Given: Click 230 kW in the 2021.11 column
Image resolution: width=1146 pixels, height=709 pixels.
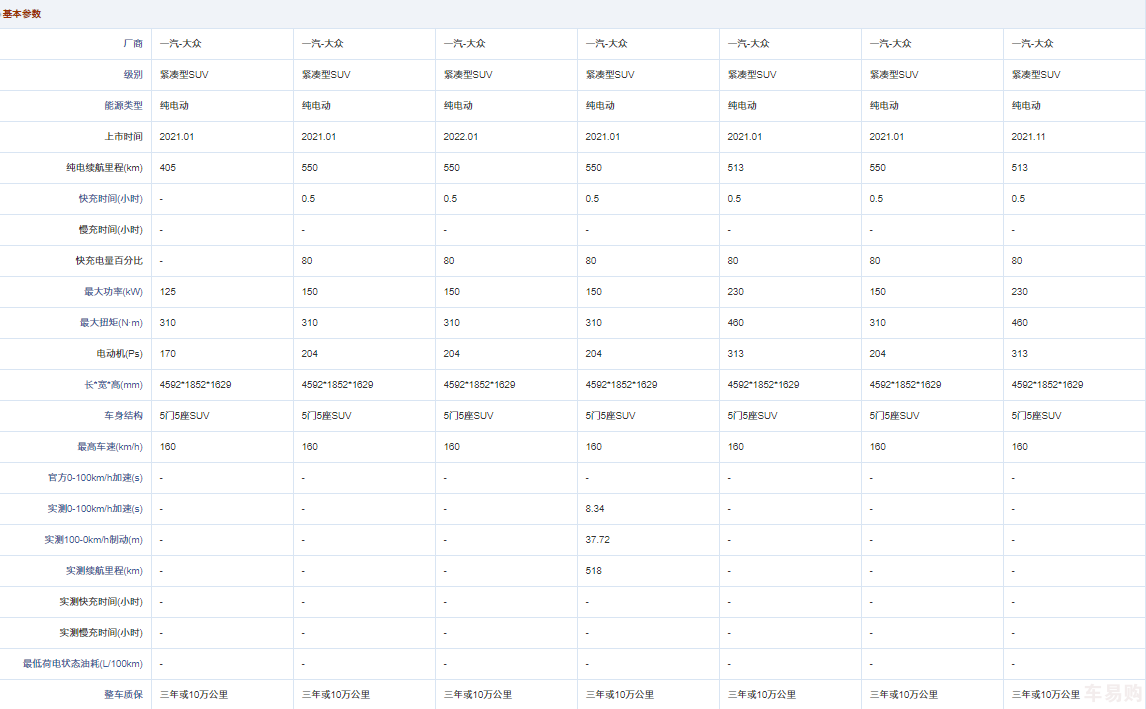Looking at the screenshot, I should click(x=1020, y=292).
